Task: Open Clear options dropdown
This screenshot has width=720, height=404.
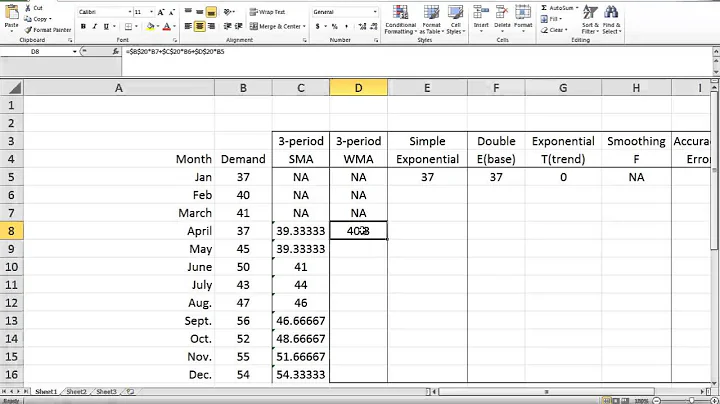Action: coord(554,30)
